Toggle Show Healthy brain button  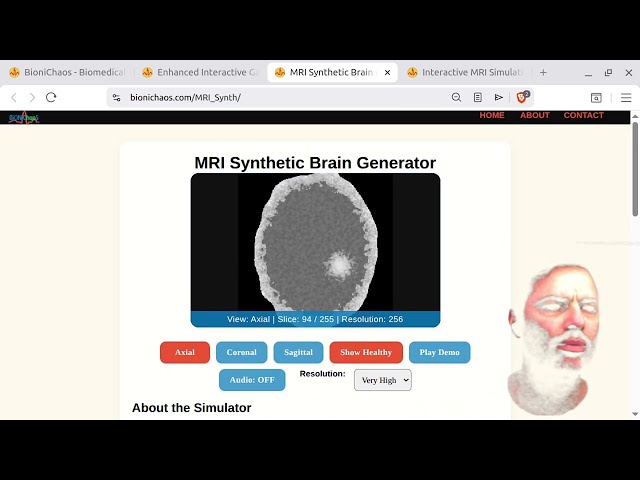tap(366, 352)
